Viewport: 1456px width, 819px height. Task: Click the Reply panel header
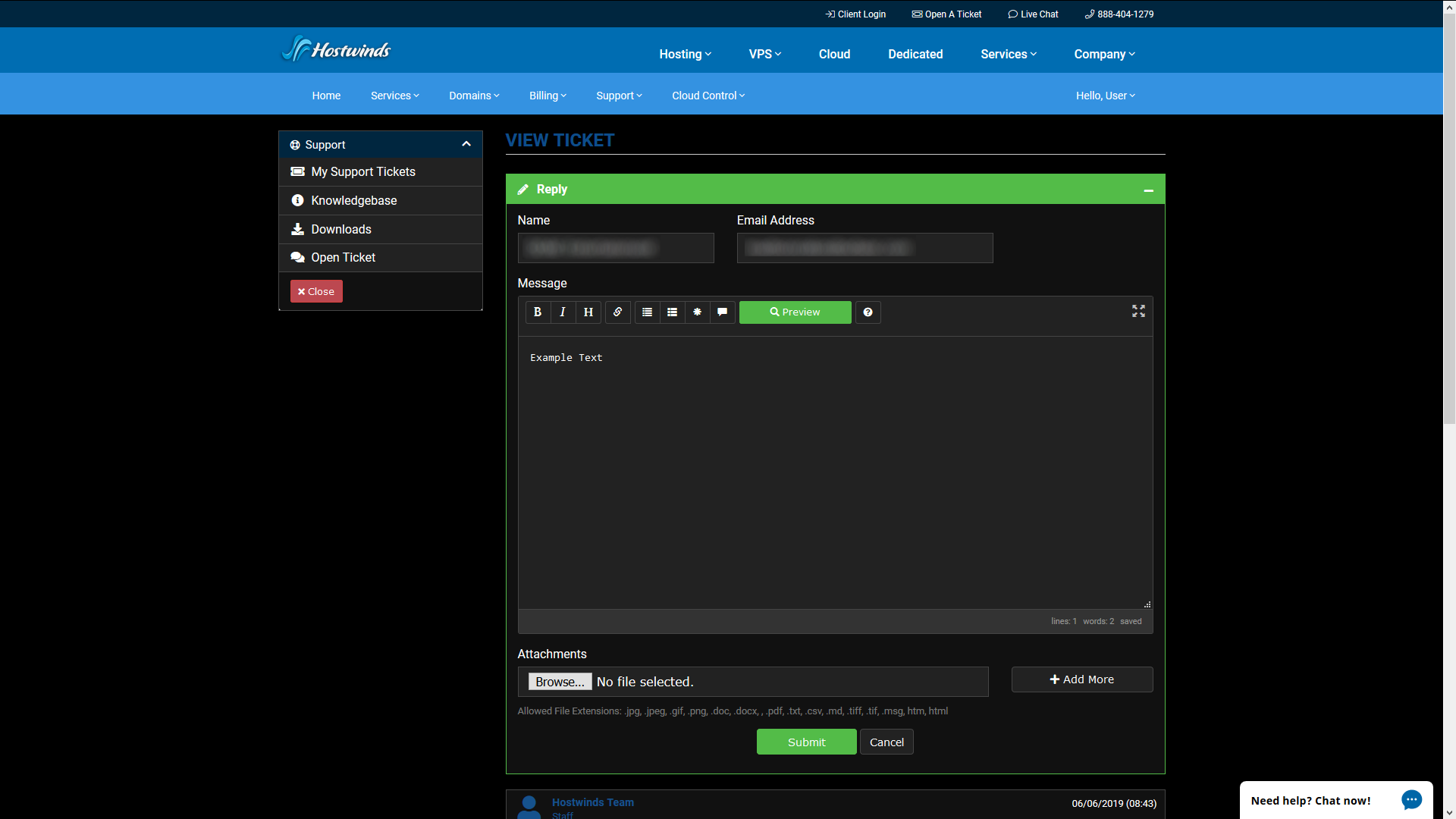point(835,190)
